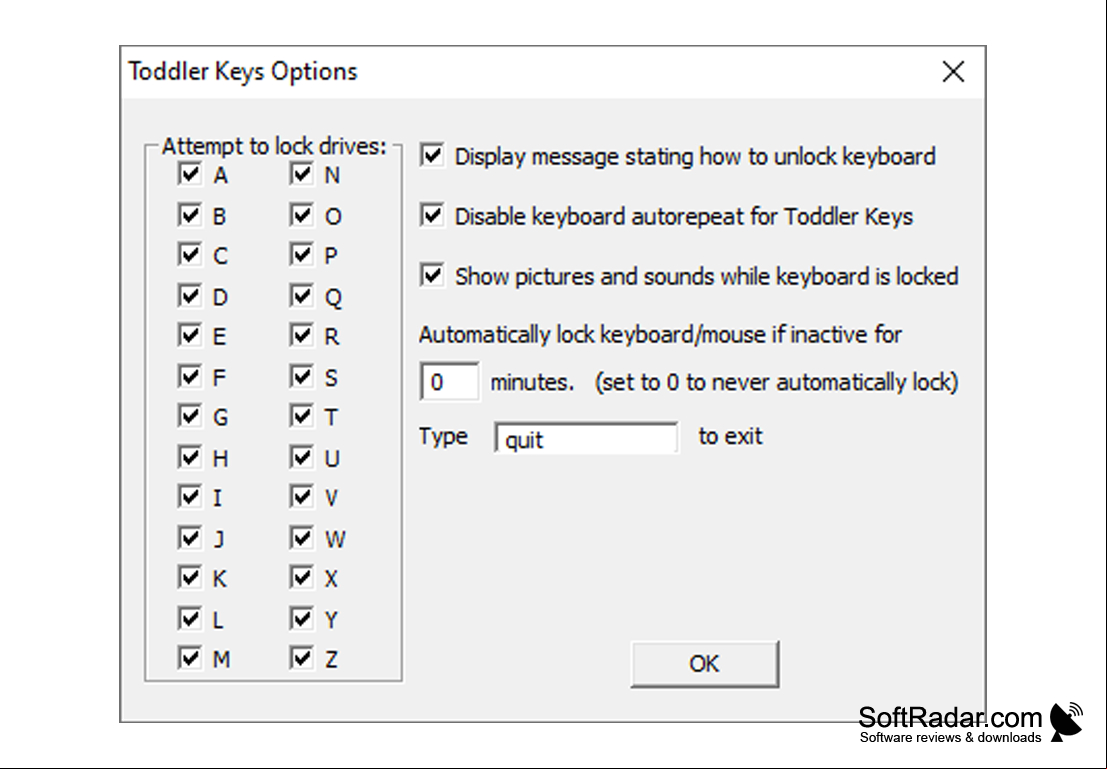Image resolution: width=1107 pixels, height=769 pixels.
Task: Uncheck drive J checkbox
Action: coord(190,537)
